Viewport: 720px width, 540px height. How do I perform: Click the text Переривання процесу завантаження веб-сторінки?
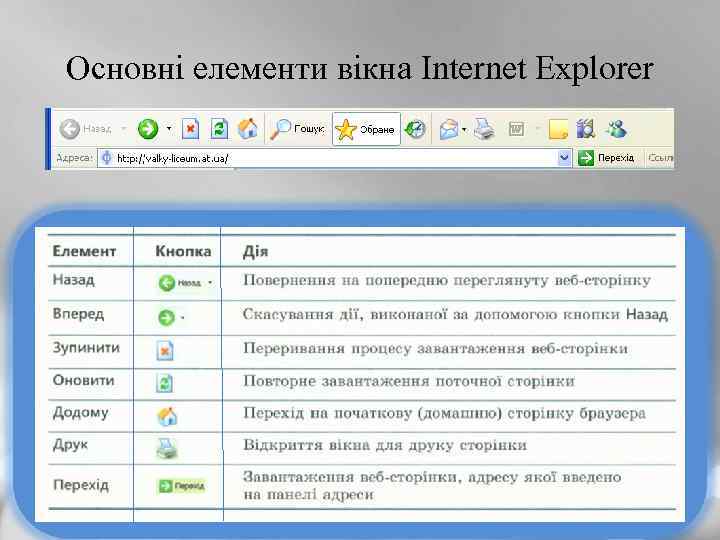pos(435,349)
